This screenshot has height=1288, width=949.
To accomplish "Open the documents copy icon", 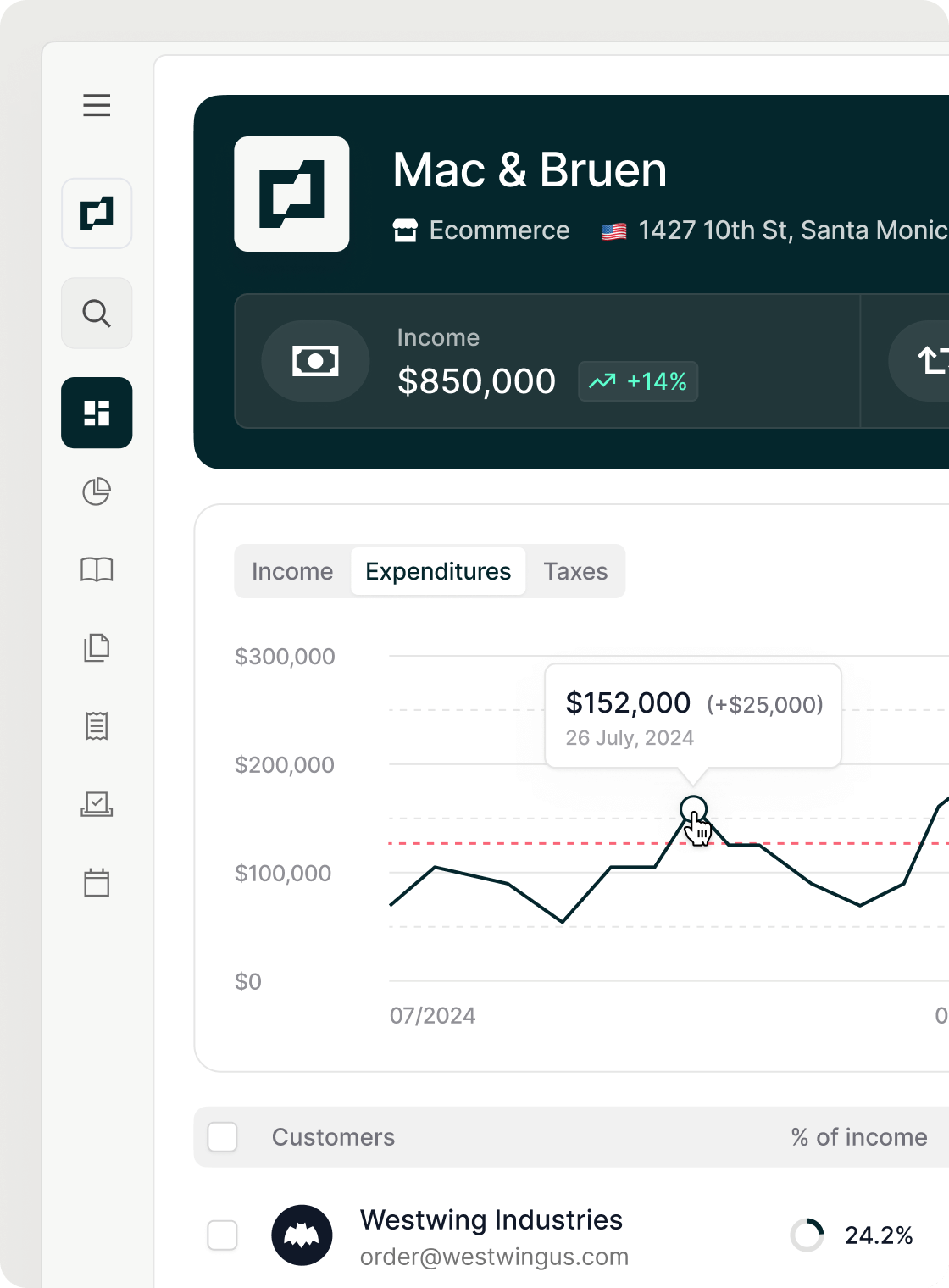I will (x=97, y=648).
